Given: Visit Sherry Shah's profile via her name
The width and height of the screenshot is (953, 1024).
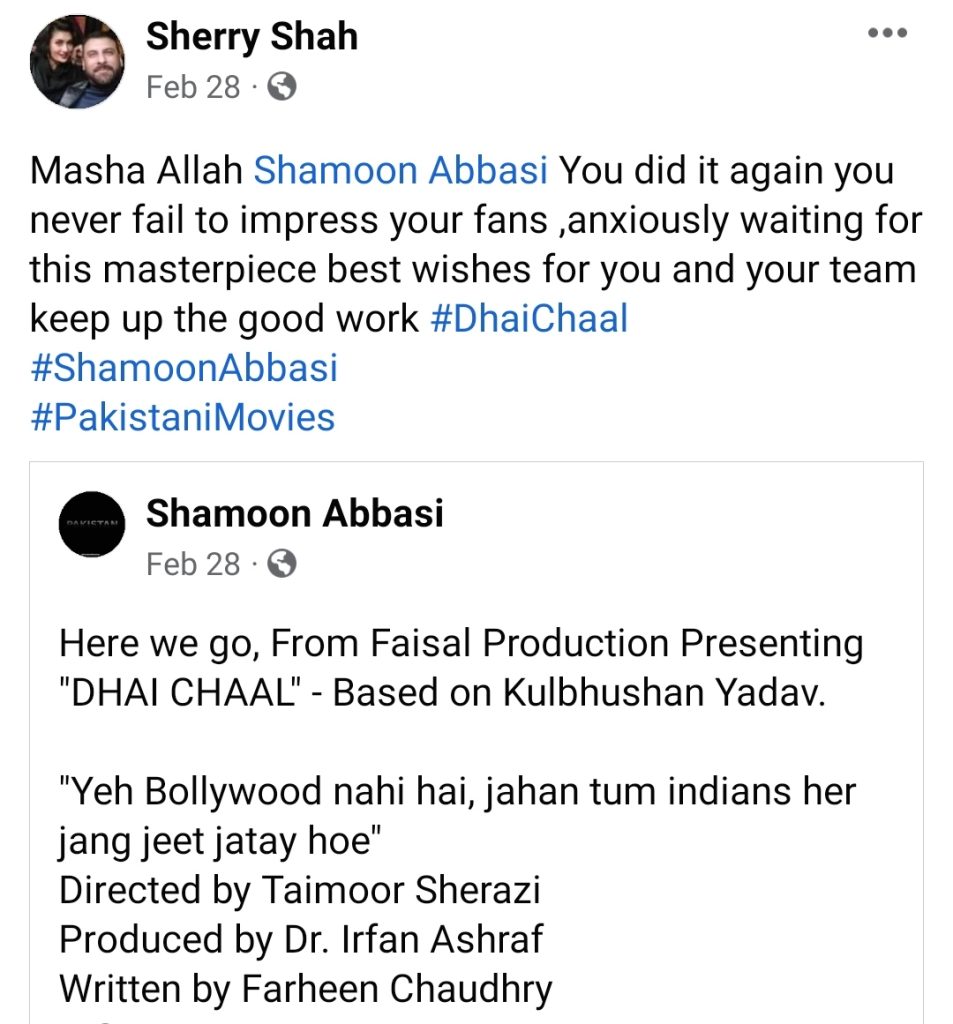Looking at the screenshot, I should click(x=252, y=36).
